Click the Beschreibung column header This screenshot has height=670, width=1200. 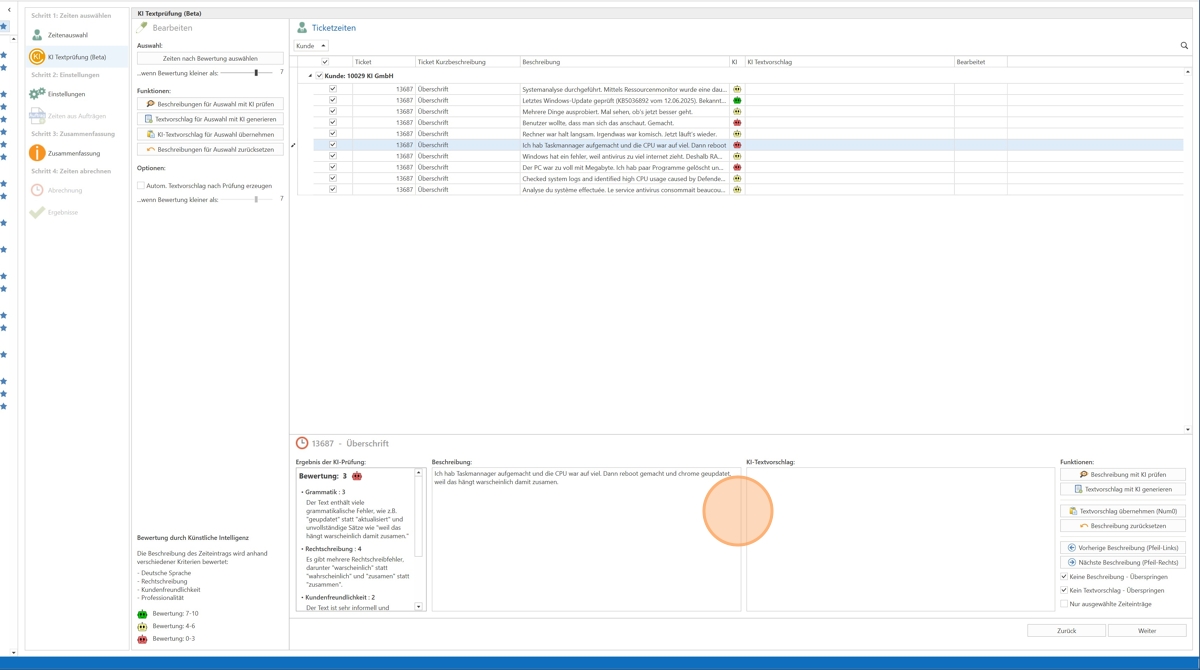tap(622, 62)
